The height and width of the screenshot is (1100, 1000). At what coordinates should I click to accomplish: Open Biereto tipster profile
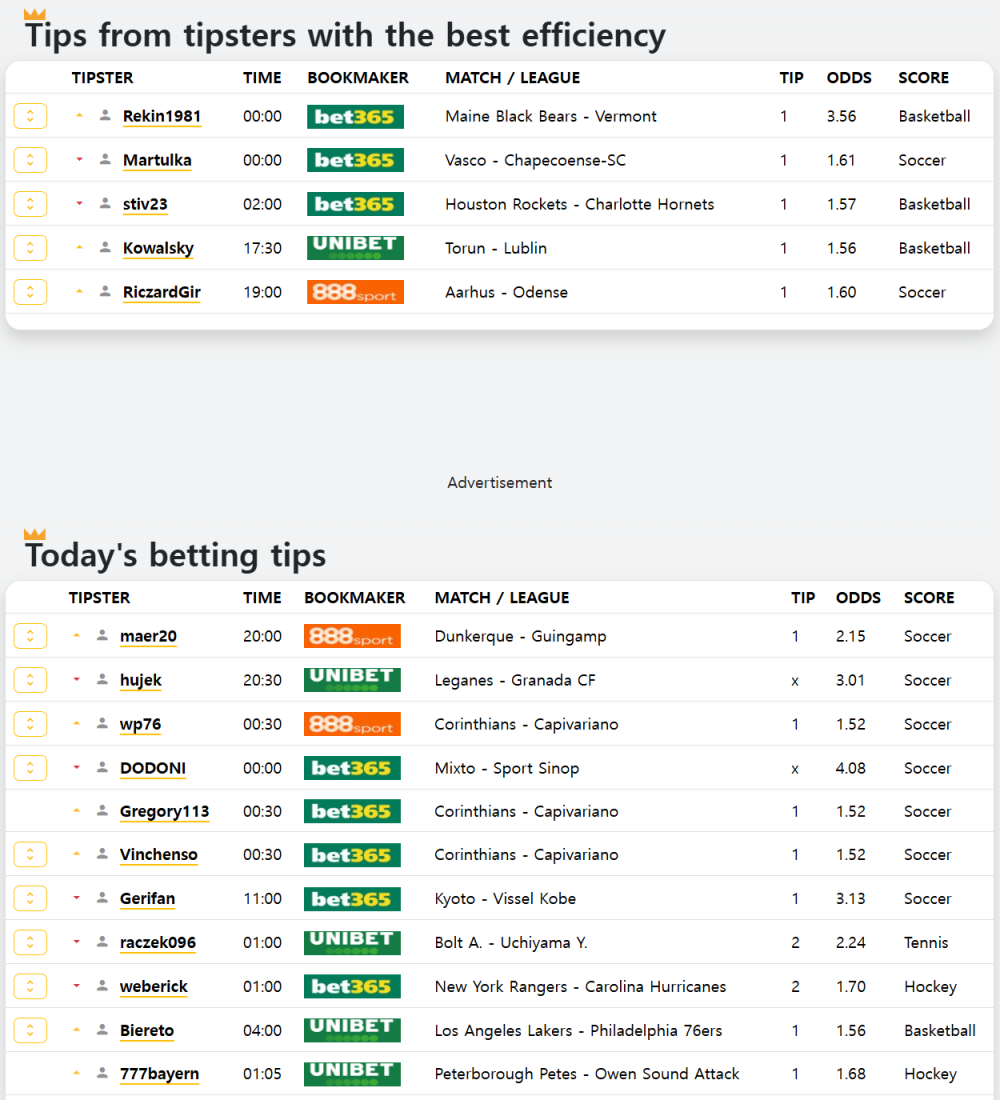[147, 1031]
